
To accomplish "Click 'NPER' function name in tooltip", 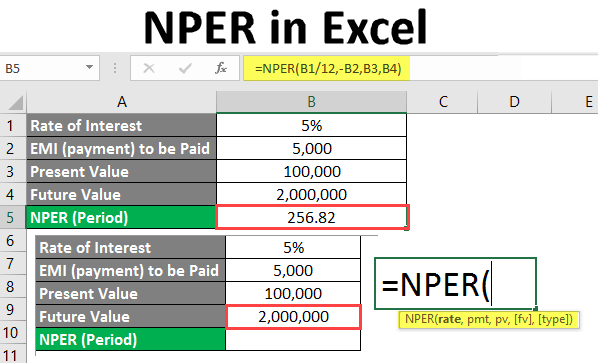I will click(419, 319).
